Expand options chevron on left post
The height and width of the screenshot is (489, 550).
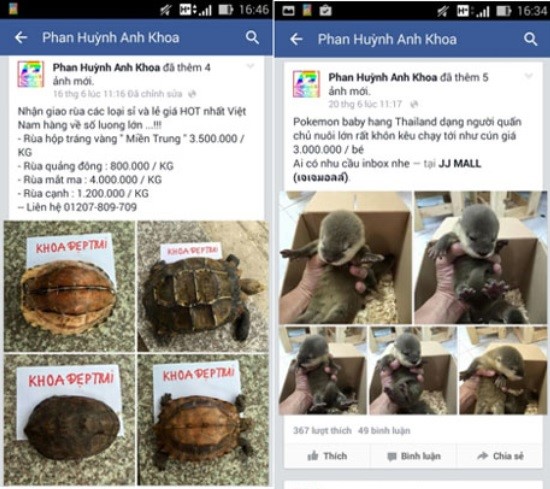250,66
